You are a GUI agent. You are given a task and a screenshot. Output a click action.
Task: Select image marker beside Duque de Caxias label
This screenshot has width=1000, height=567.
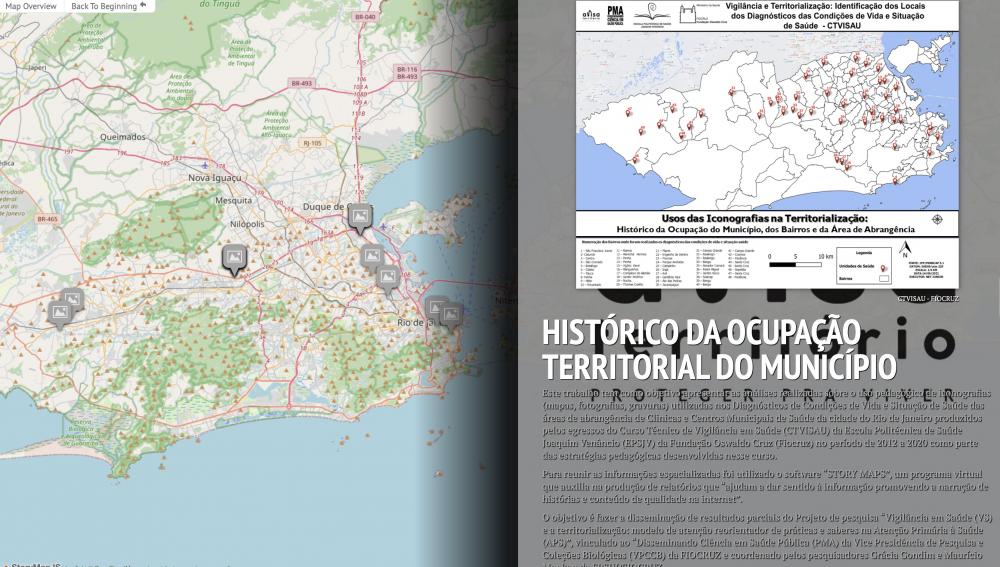click(360, 218)
